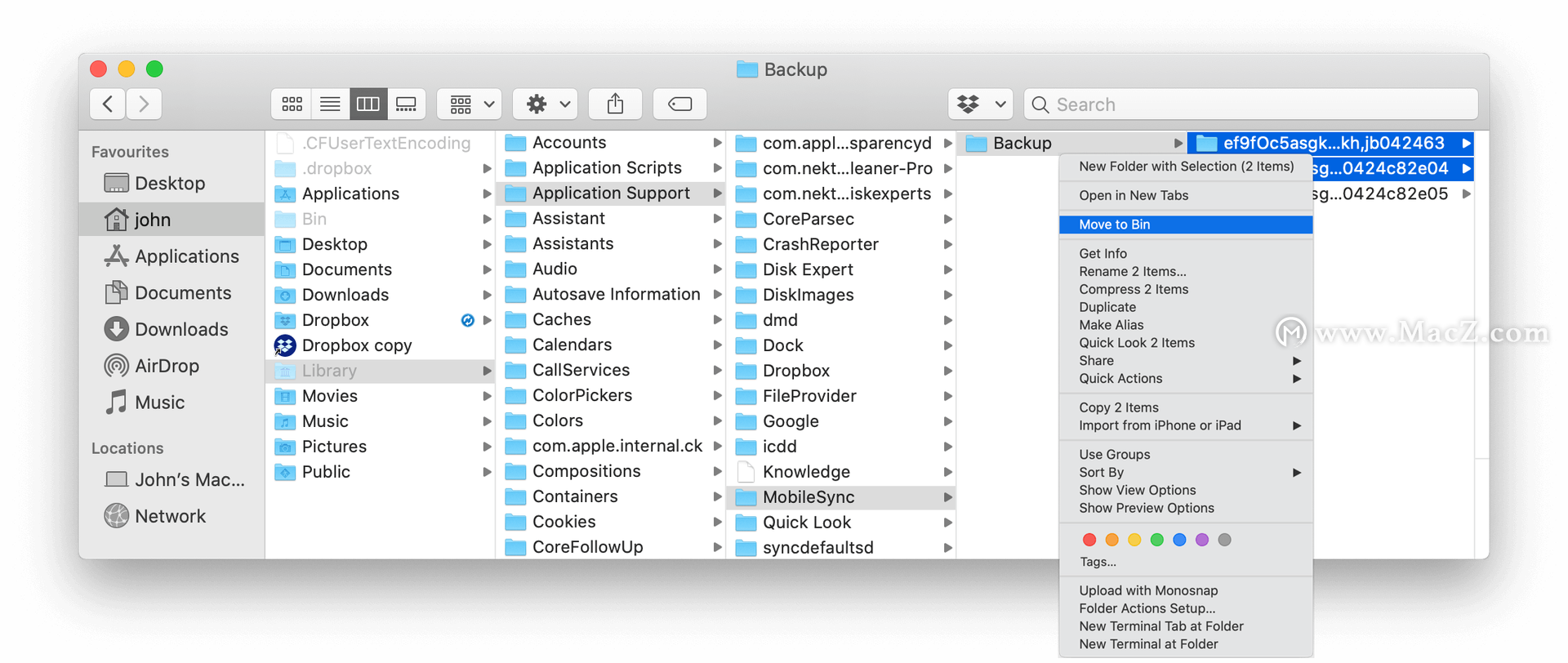Choose Open in New Tabs
Screen dimensions: 1568x663
pos(1186,196)
